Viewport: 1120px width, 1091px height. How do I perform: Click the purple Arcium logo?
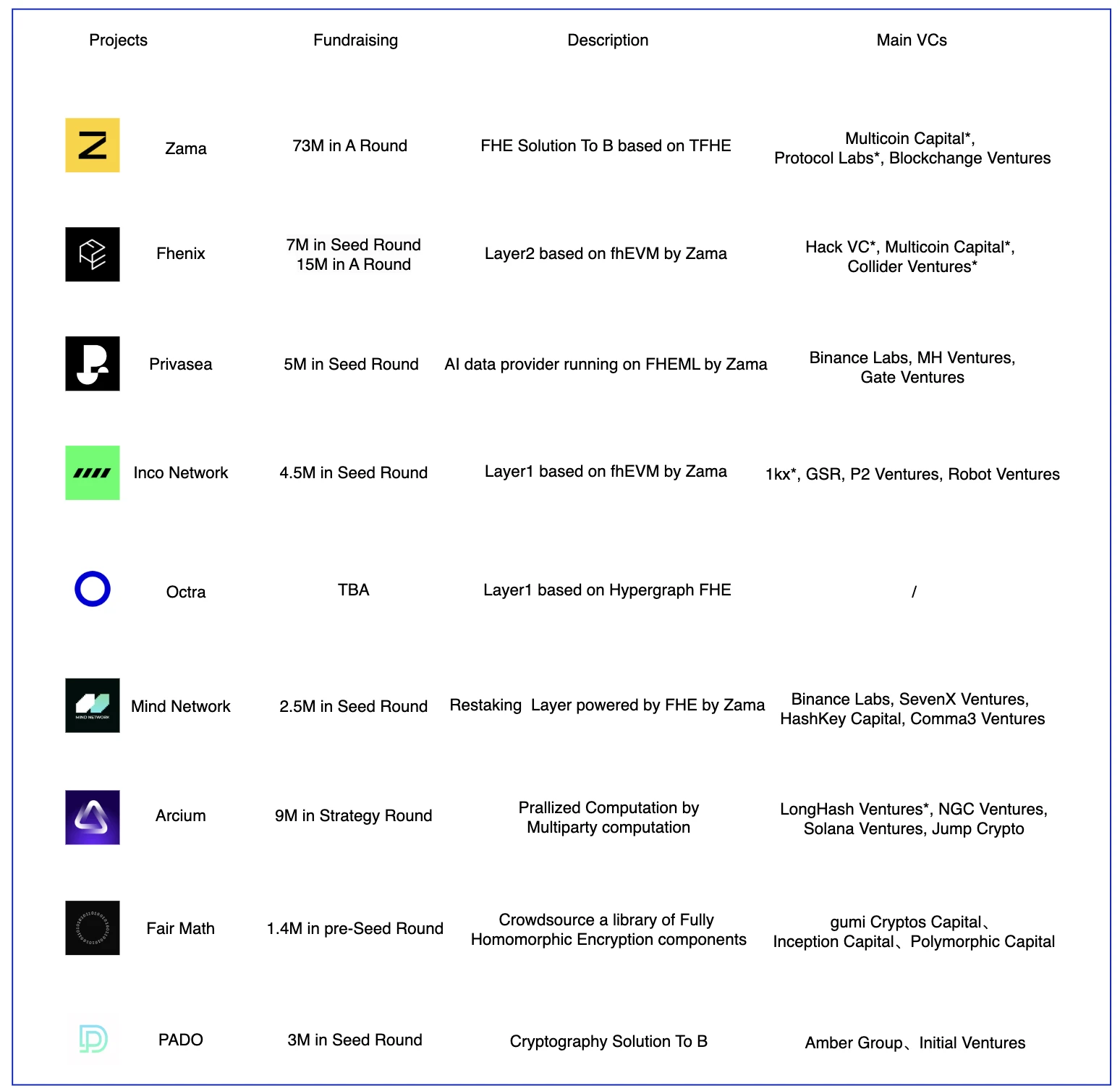(x=93, y=818)
